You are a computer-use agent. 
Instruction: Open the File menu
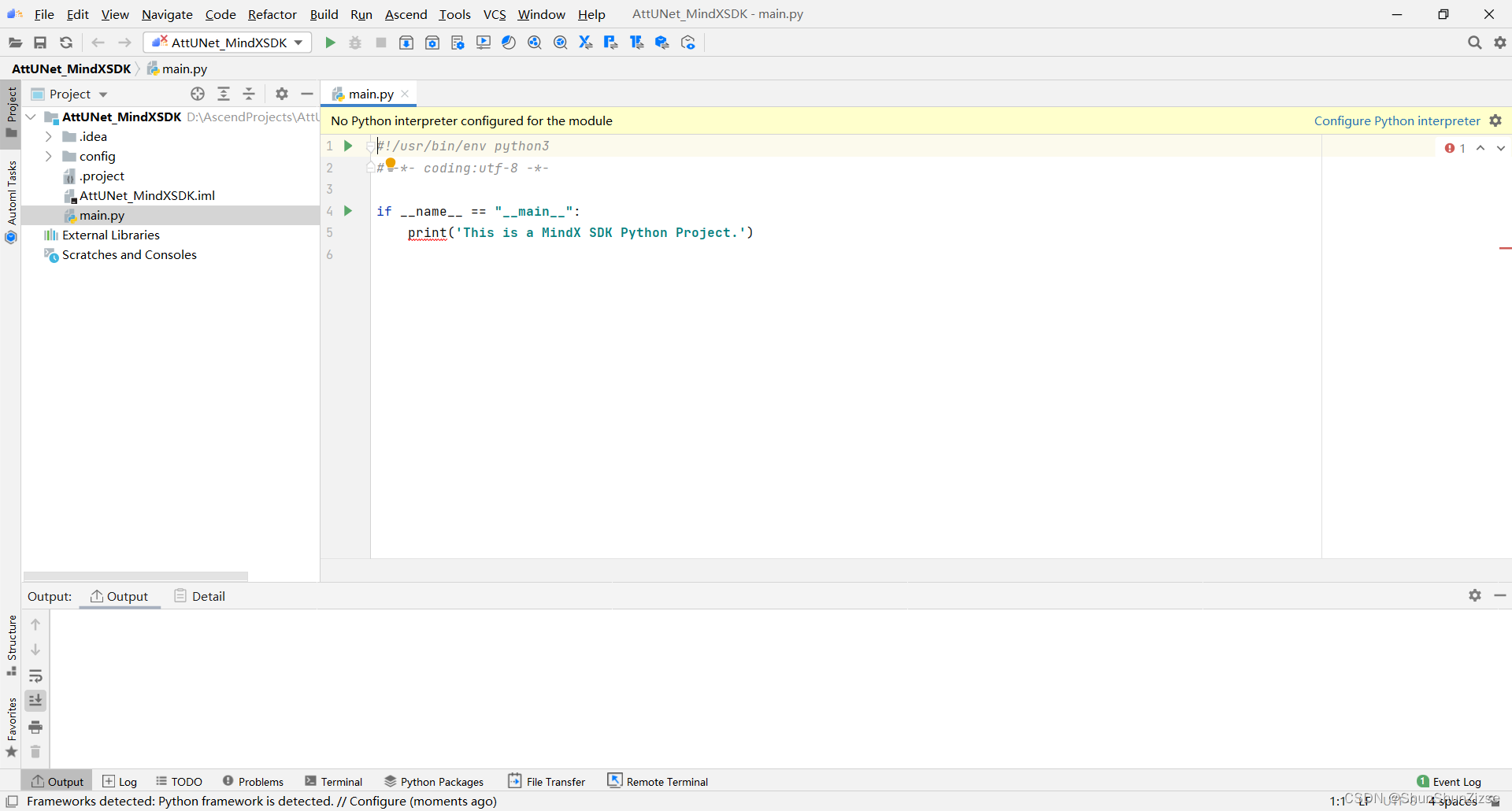click(44, 14)
